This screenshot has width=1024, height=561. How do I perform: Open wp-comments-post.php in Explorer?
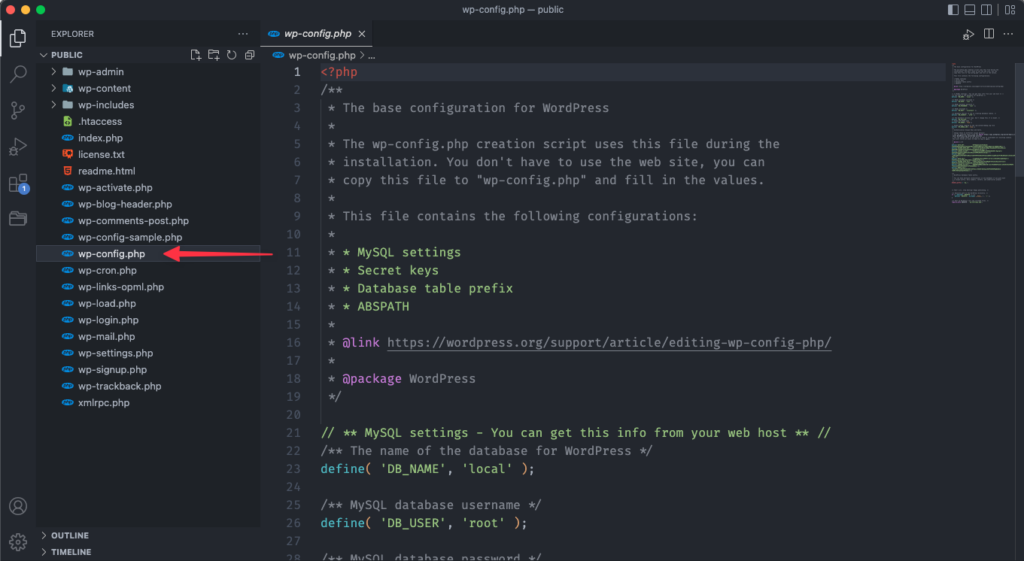tap(148, 221)
